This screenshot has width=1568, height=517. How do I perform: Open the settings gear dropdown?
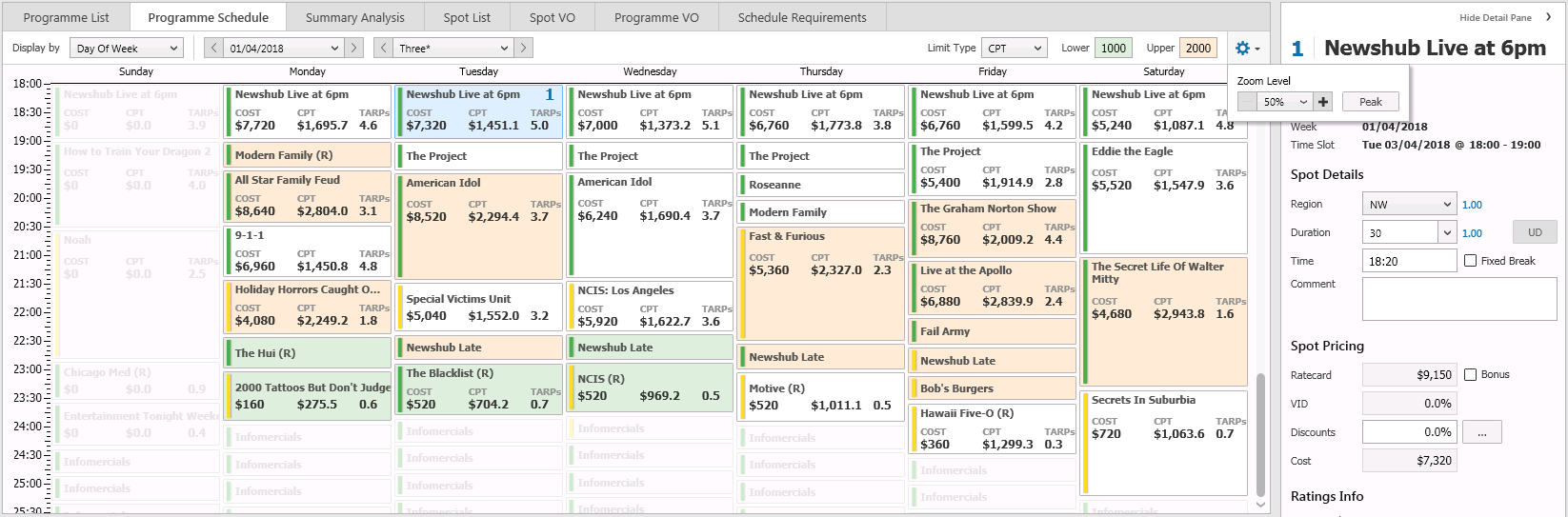1246,48
